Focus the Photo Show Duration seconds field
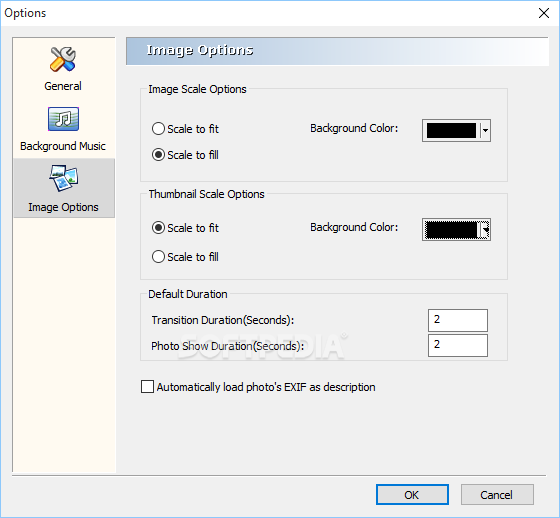560x518 pixels. coord(458,345)
